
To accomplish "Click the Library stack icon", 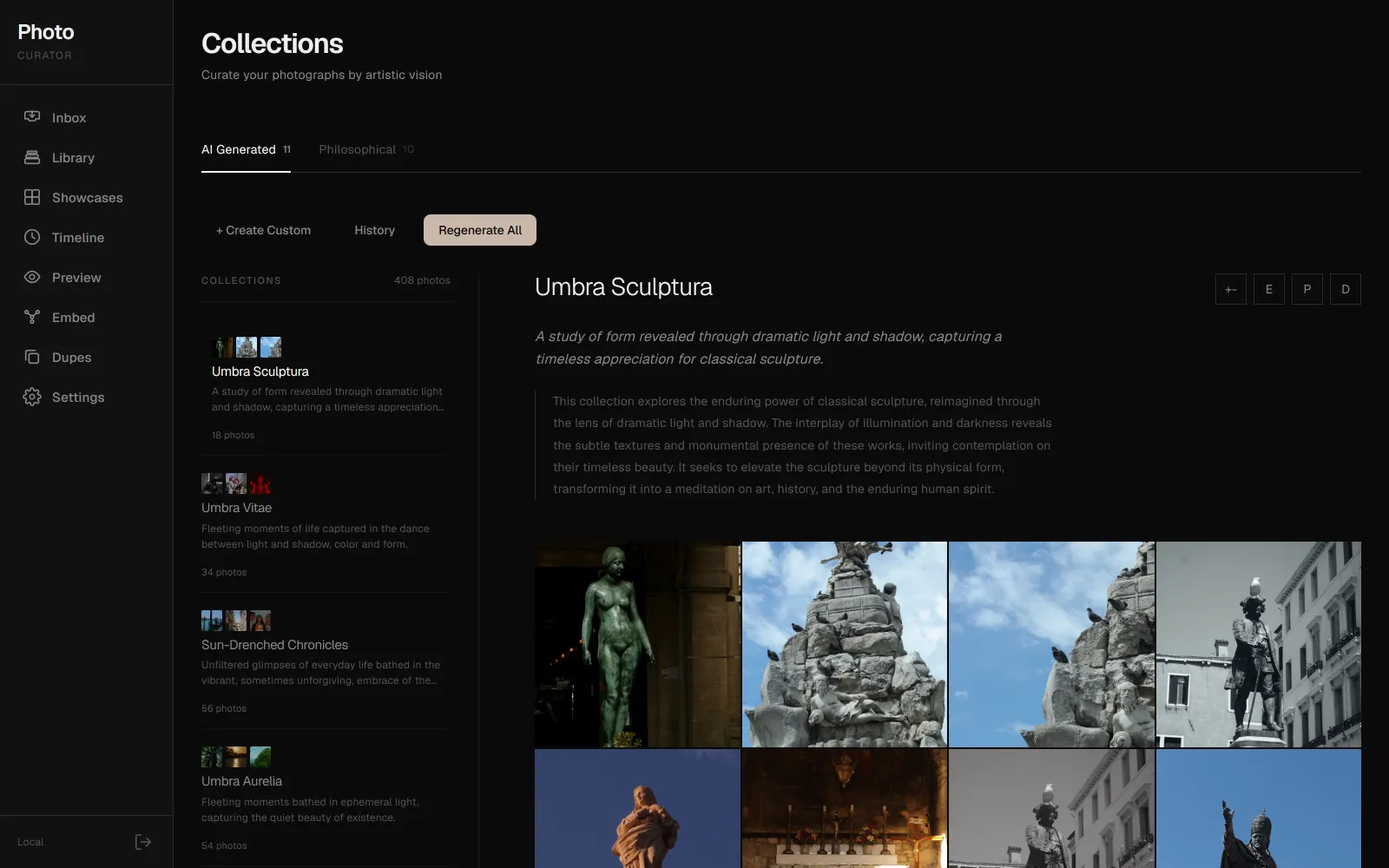I will 32,157.
